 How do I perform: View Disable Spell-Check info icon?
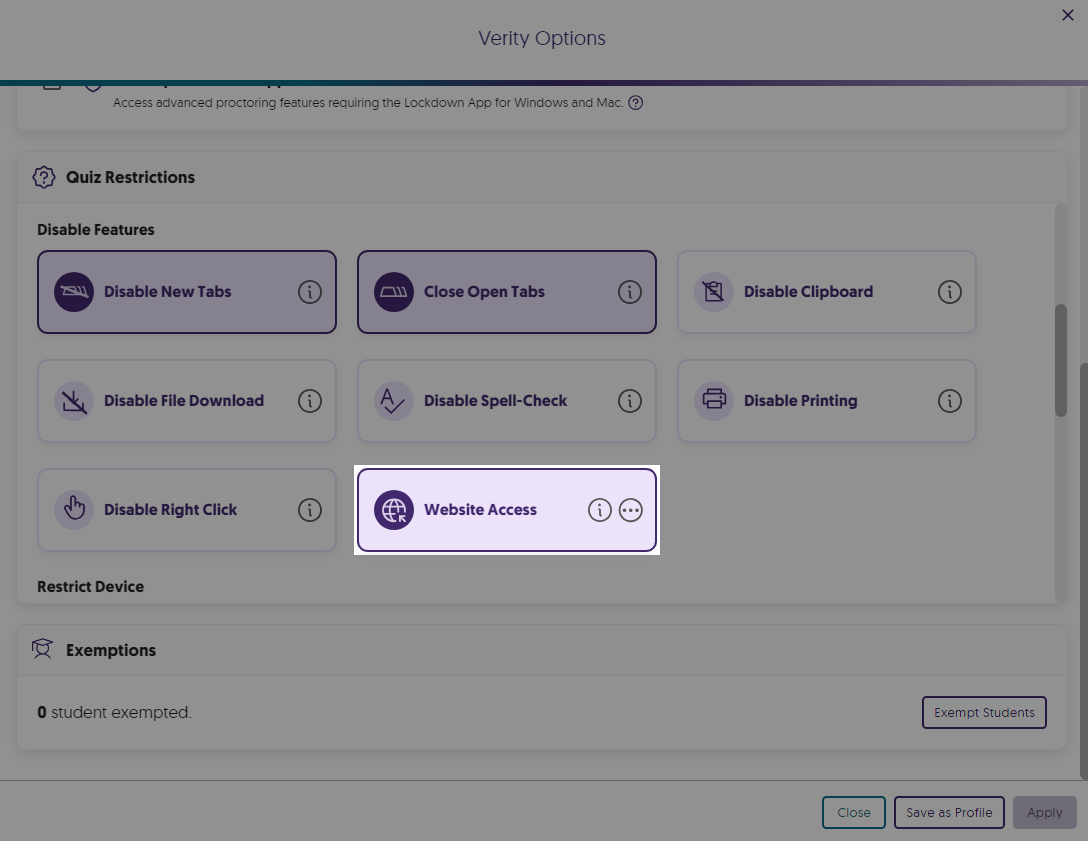629,401
